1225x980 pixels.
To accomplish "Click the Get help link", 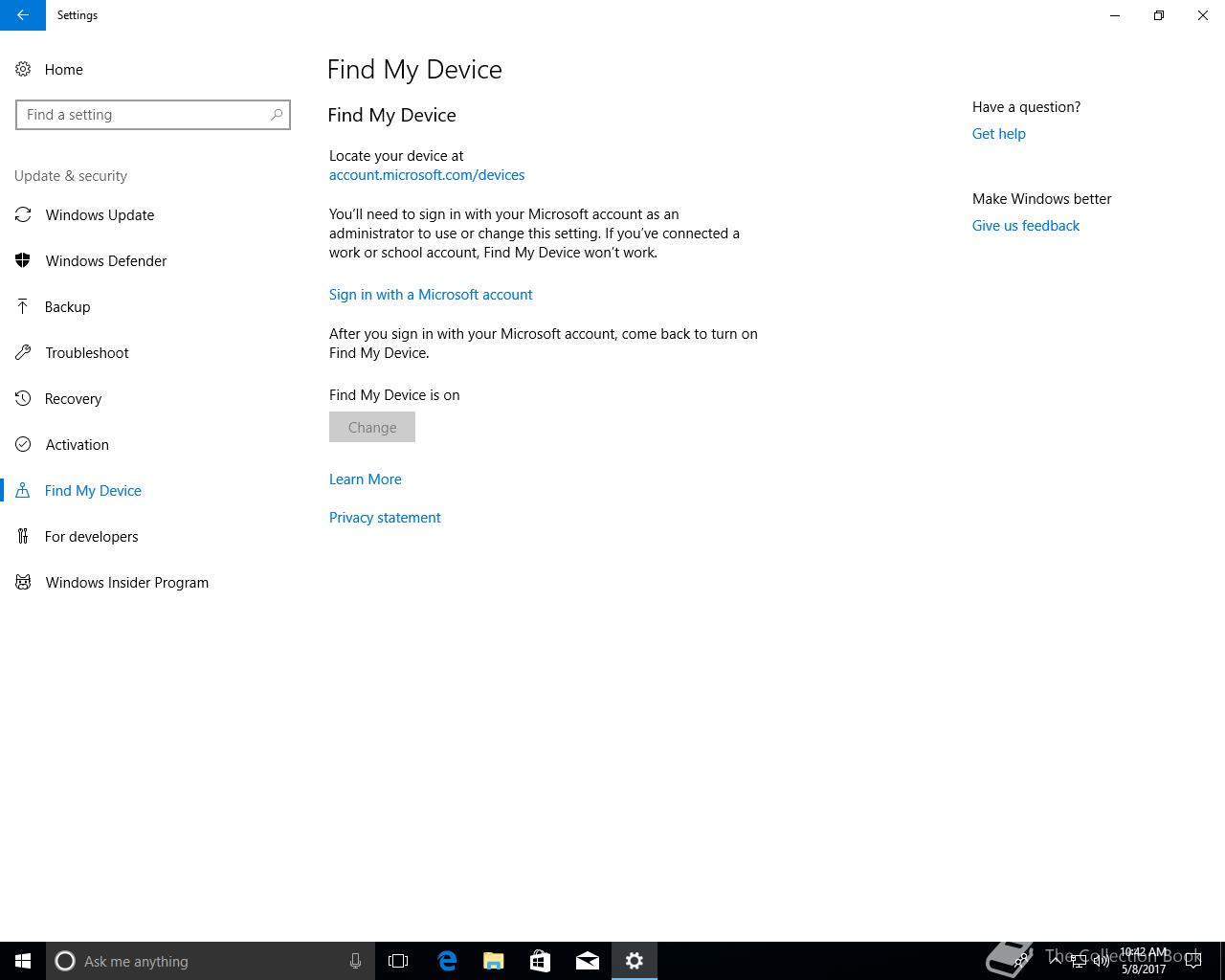I will click(x=999, y=134).
